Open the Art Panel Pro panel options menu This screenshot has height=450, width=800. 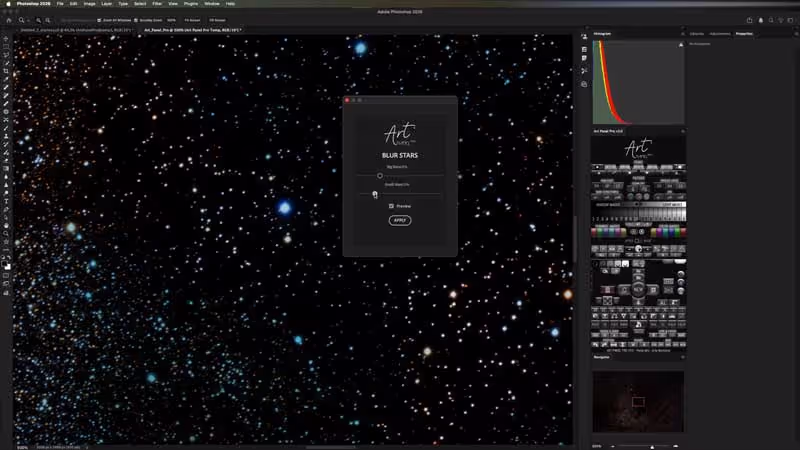[x=683, y=131]
